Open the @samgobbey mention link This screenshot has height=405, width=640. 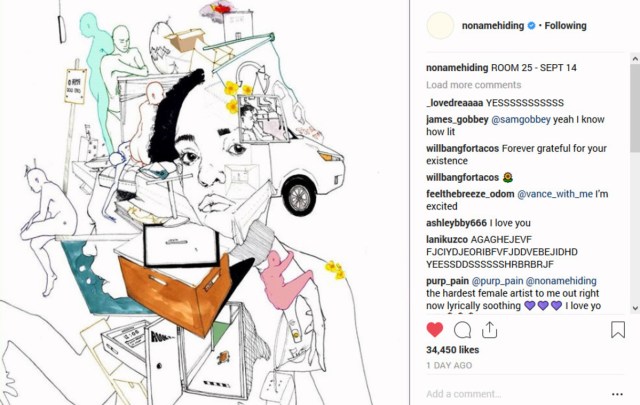tap(521, 120)
